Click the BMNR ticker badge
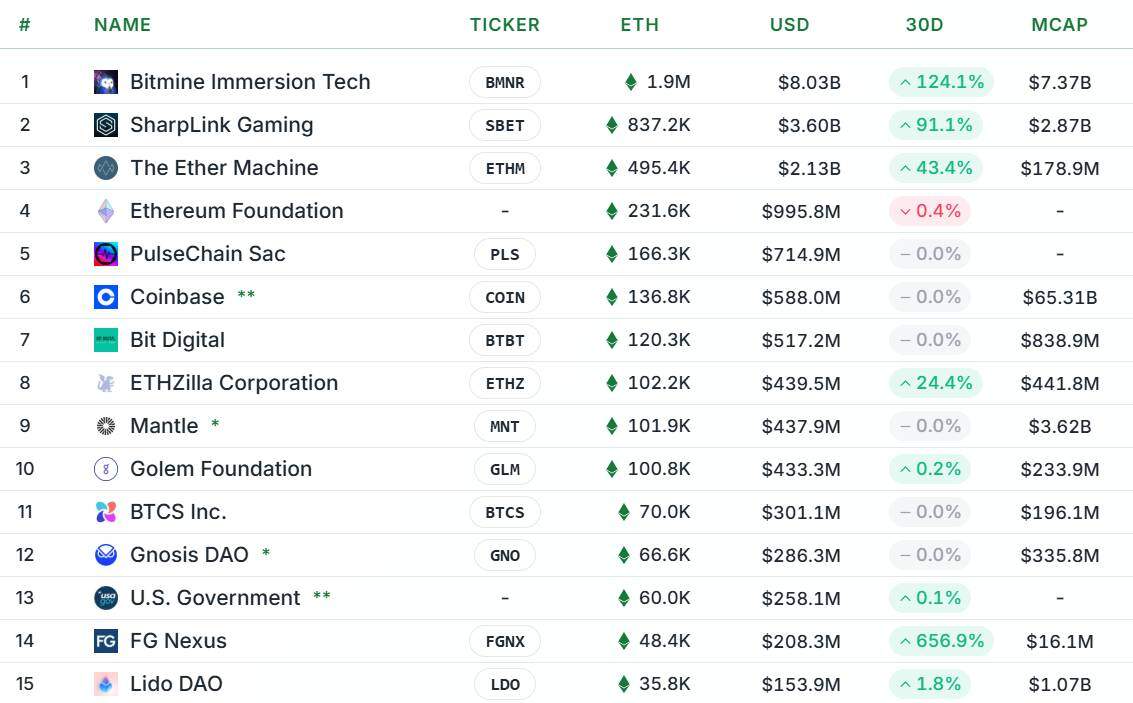Viewport: 1133px width, 703px height. (x=504, y=82)
